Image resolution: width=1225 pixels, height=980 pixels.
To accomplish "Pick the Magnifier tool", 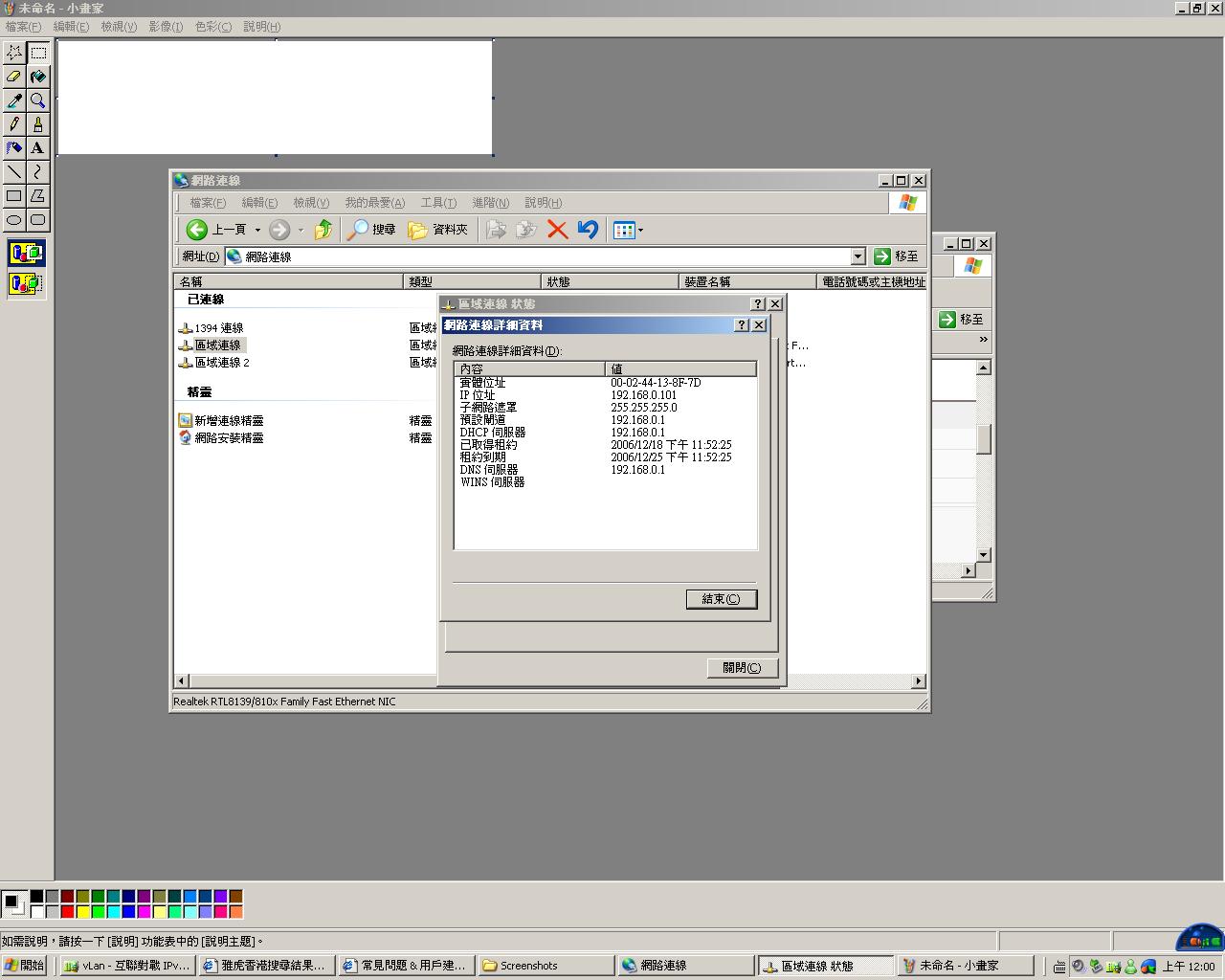I will 37,100.
